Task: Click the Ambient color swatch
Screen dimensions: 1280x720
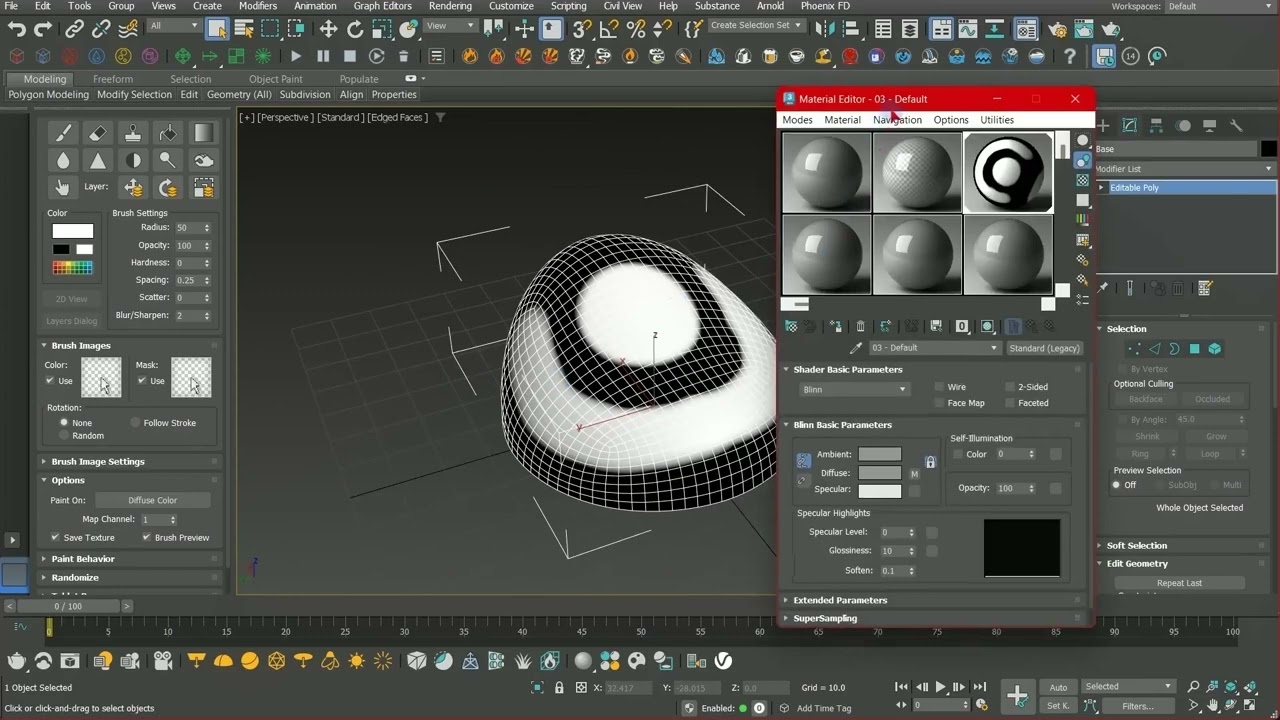Action: point(880,454)
